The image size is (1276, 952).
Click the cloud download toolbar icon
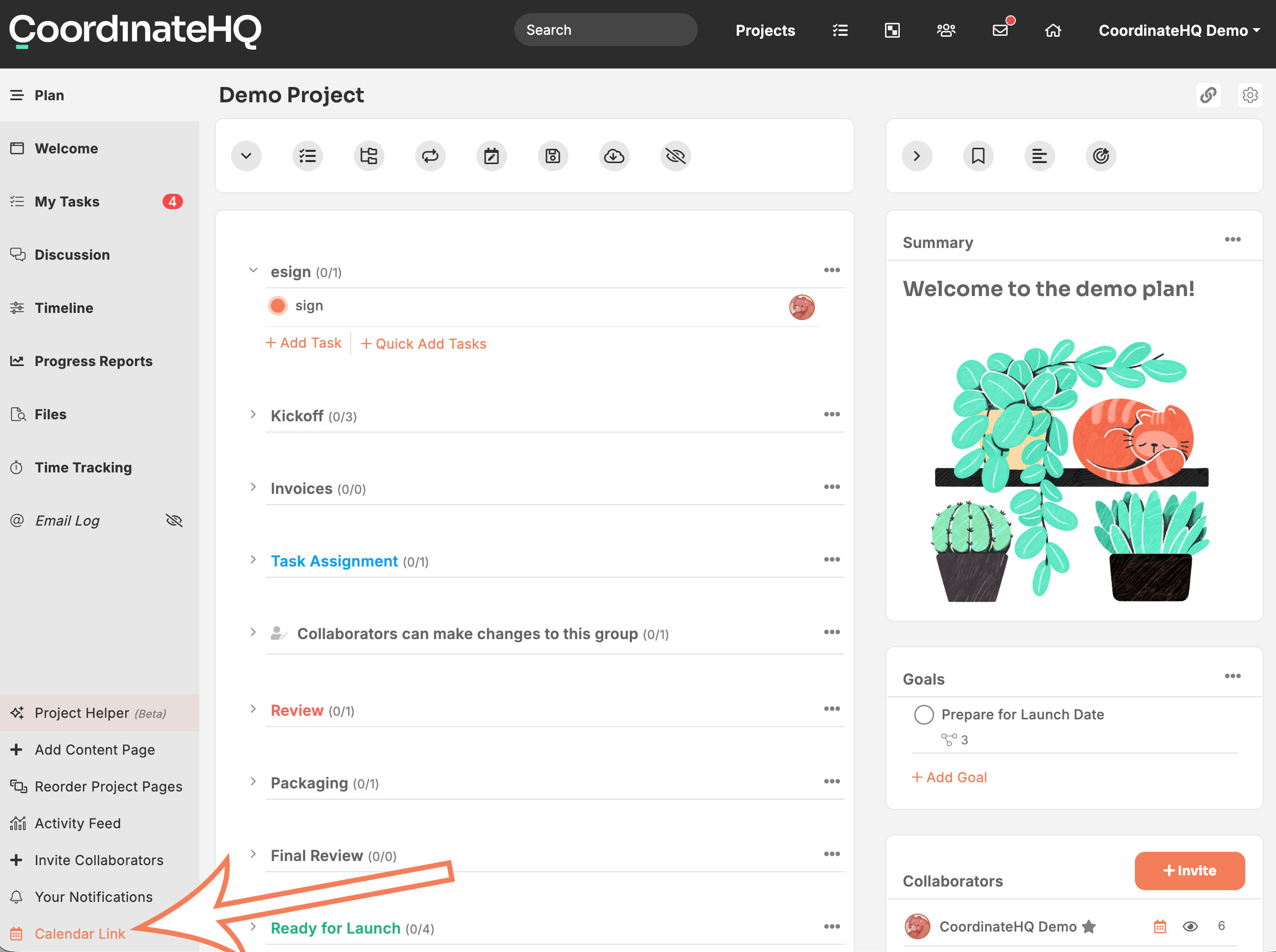(614, 156)
